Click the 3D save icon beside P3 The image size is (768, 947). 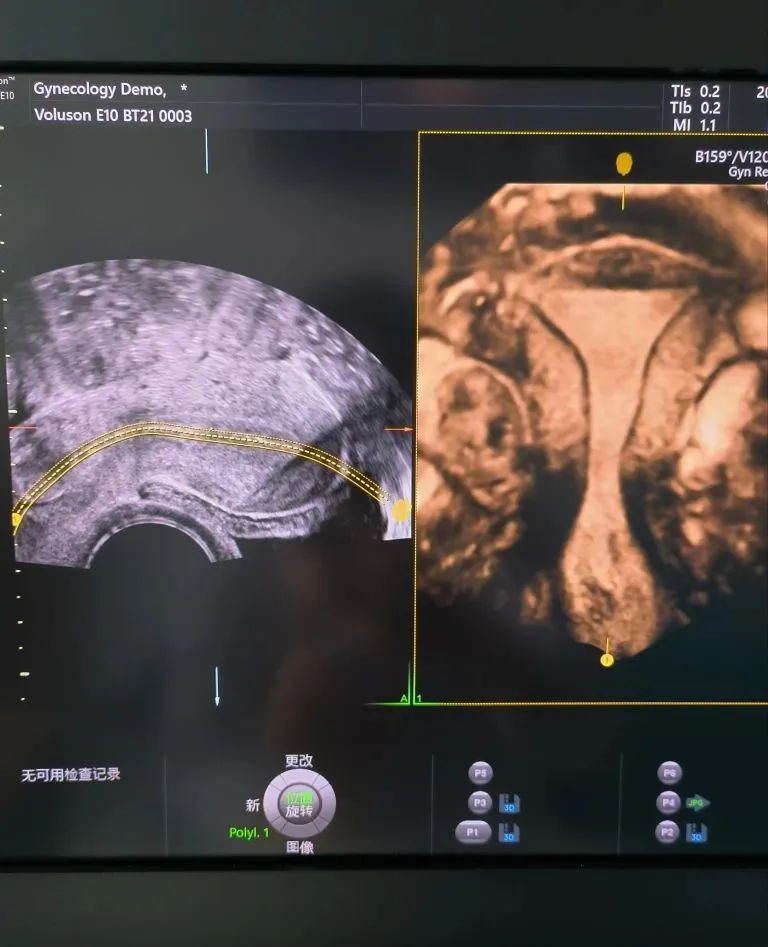pos(509,803)
